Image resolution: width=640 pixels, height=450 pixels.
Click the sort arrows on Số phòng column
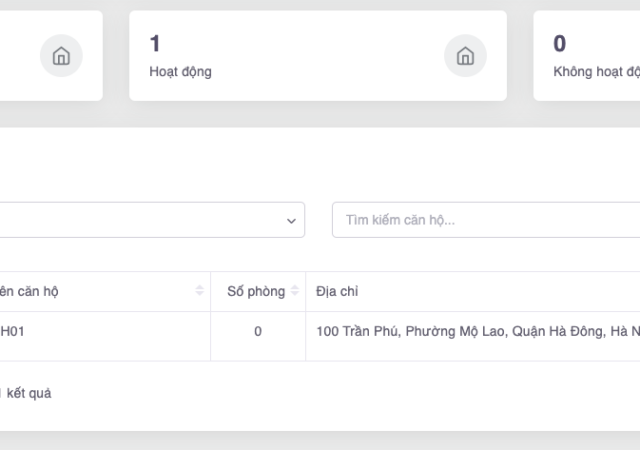coord(294,291)
